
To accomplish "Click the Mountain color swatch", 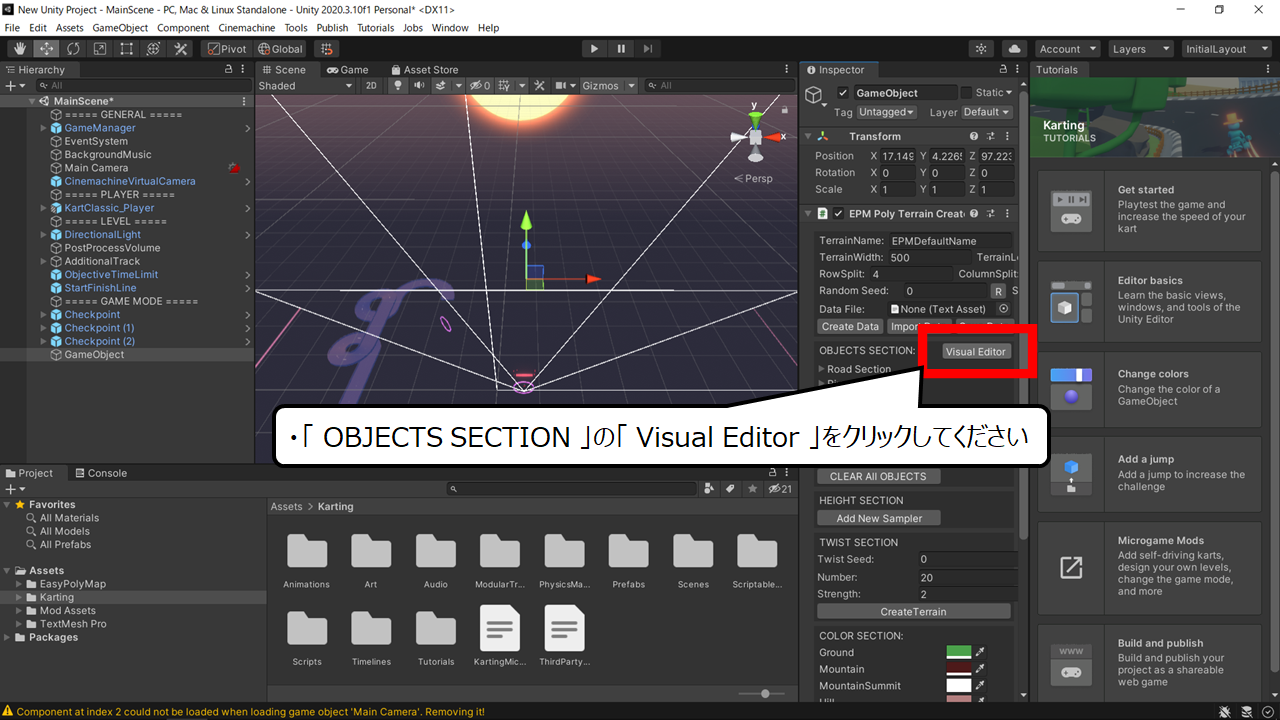I will [x=959, y=669].
